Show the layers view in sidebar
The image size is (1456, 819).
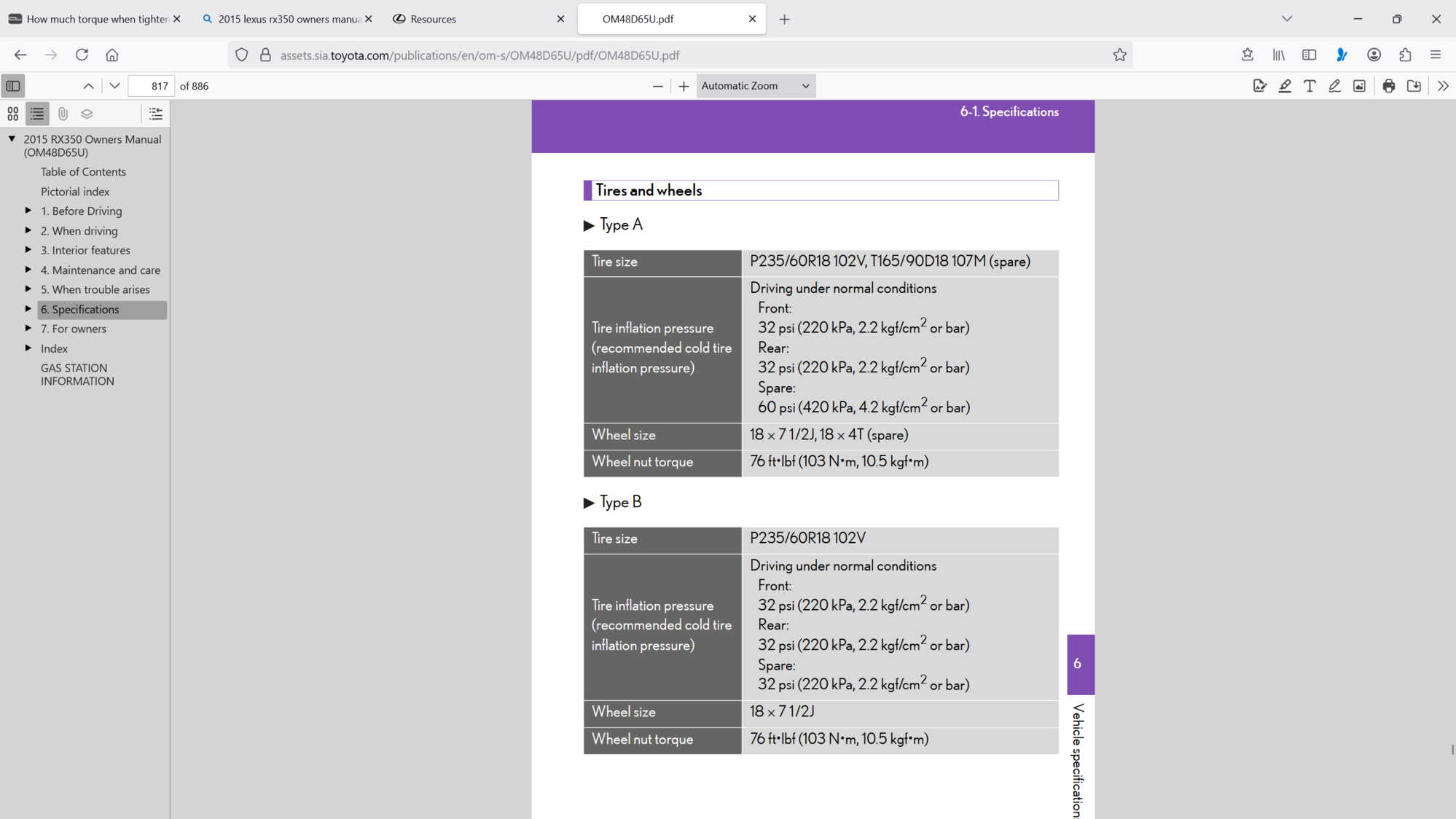(87, 114)
